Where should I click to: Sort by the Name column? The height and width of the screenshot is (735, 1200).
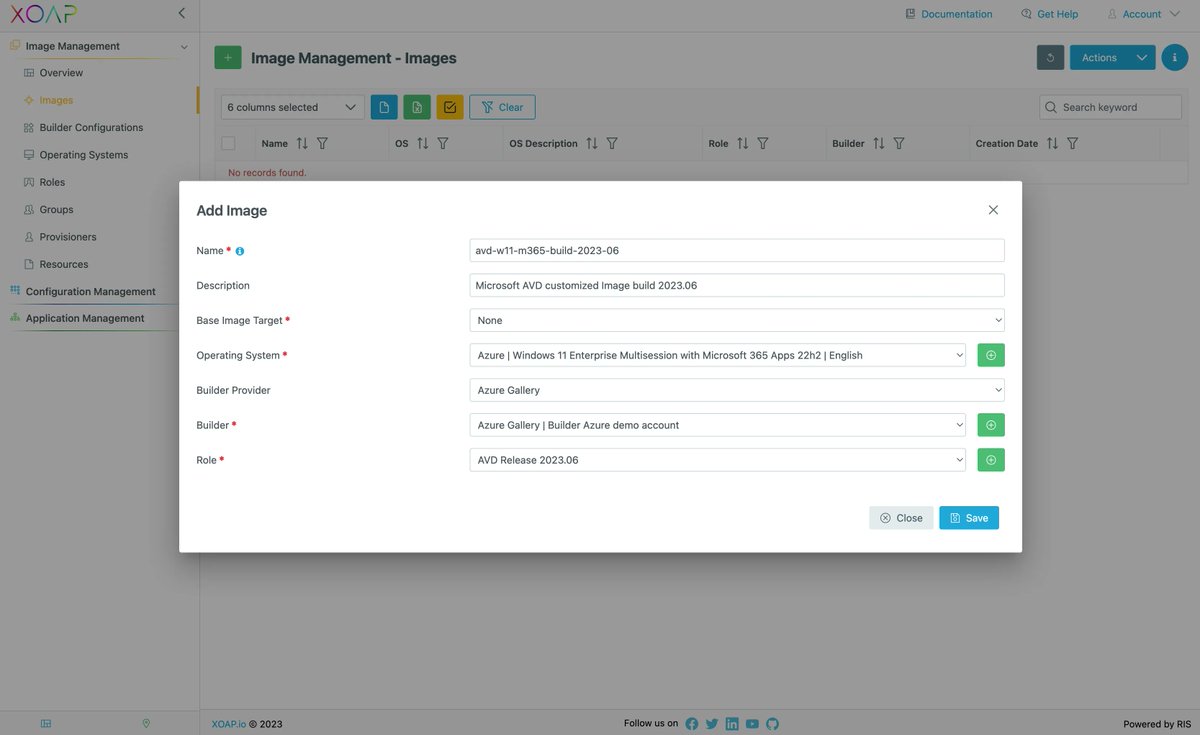(302, 144)
